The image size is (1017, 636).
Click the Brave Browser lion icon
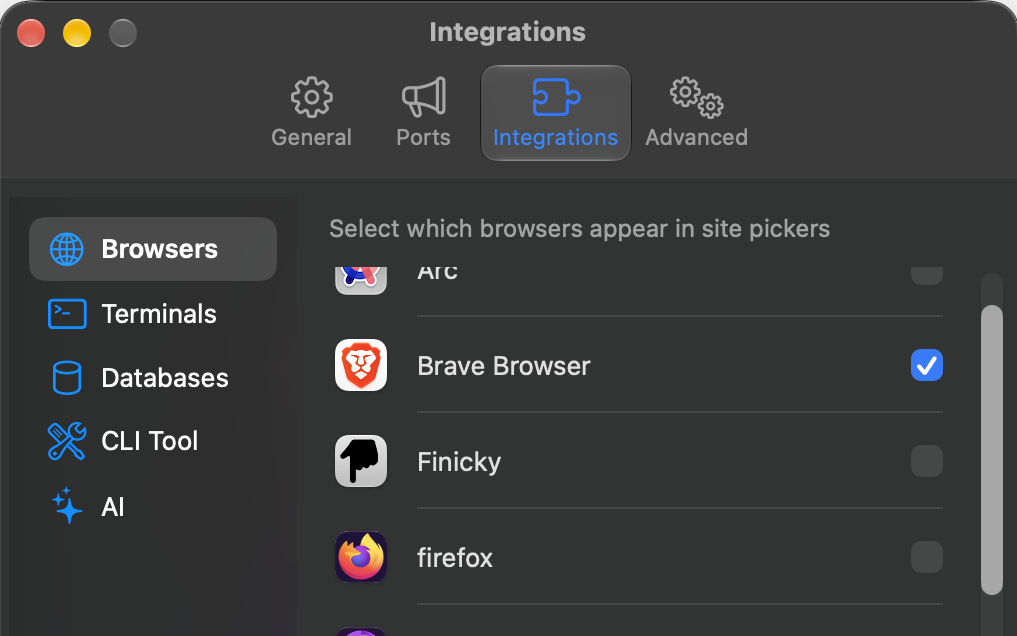(x=361, y=365)
